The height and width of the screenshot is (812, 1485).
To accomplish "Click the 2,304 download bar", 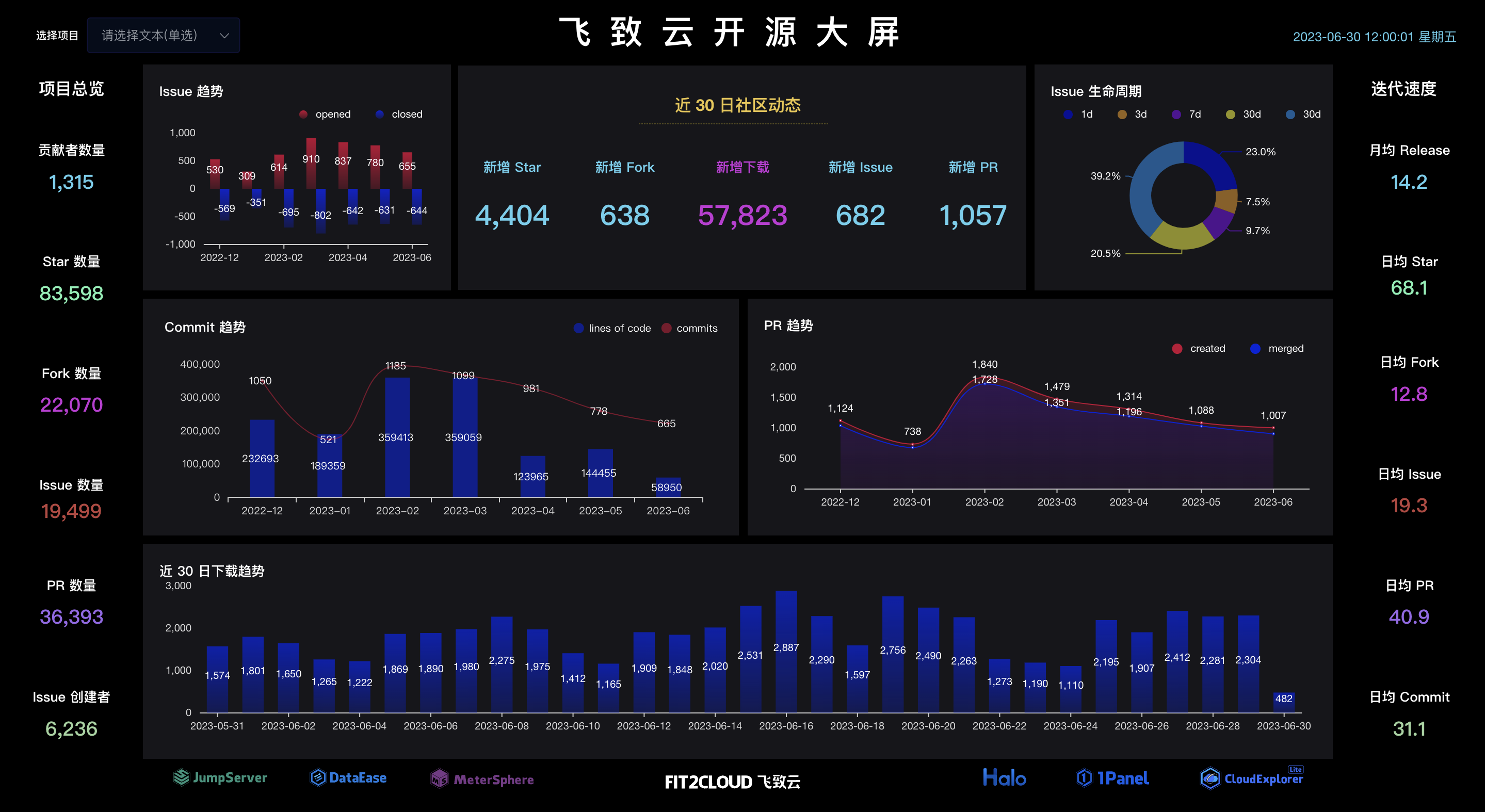I will (x=1248, y=664).
